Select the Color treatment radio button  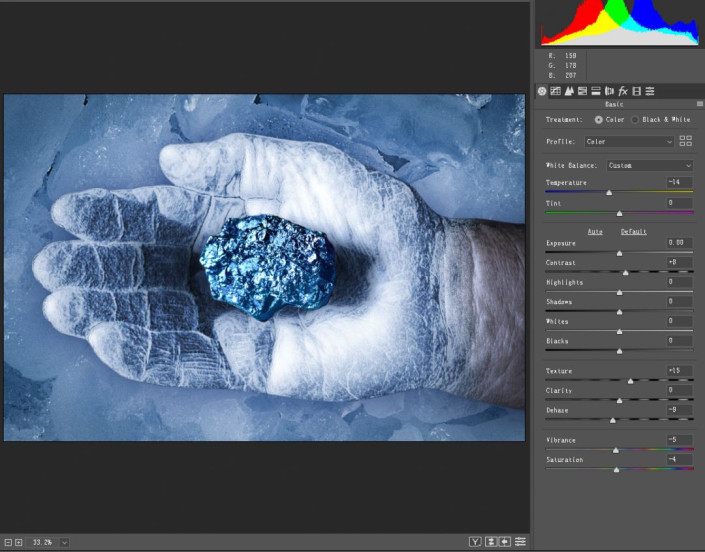pos(598,120)
